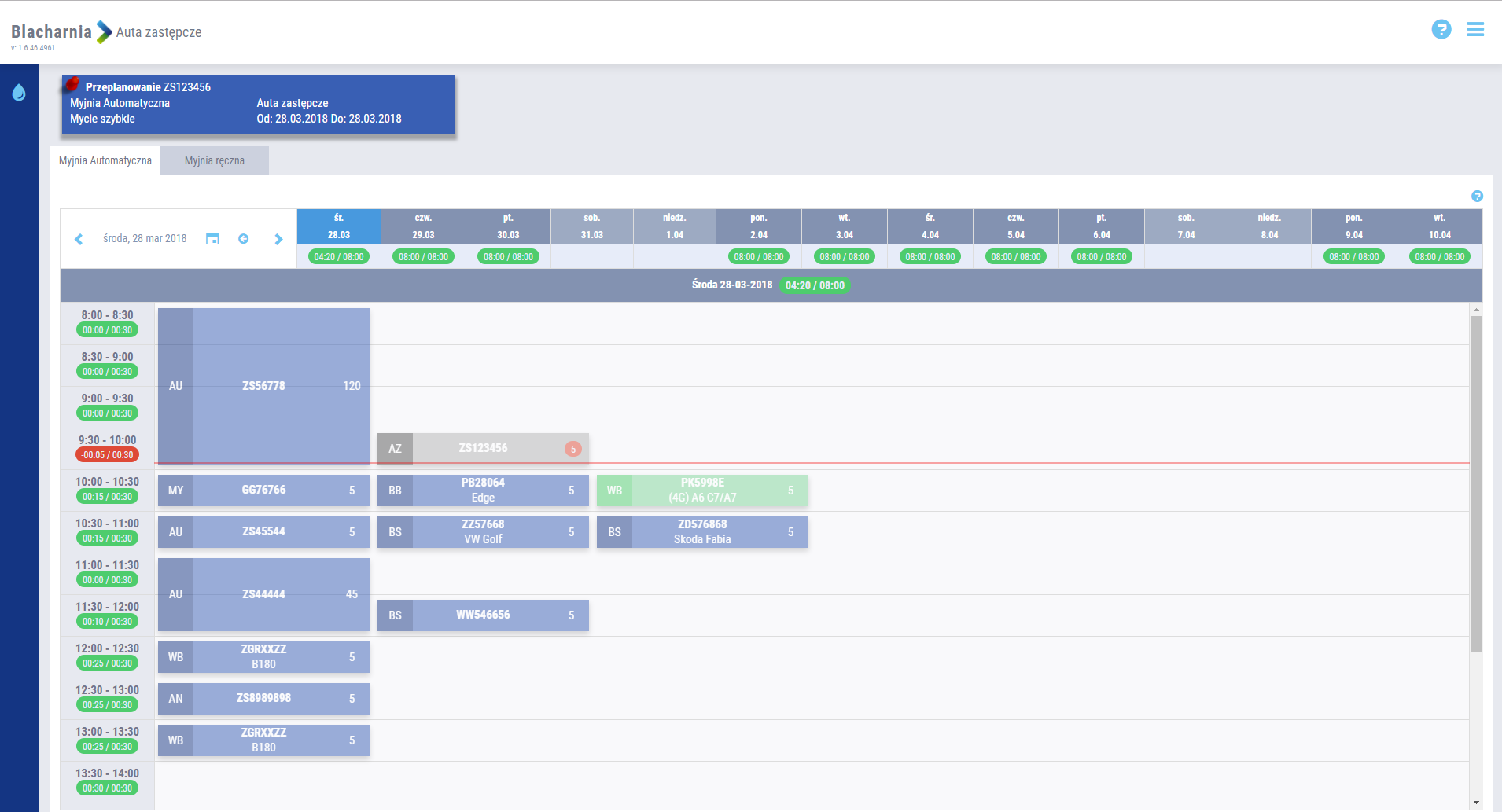This screenshot has height=812, width=1502.
Task: Click the circled back arrow icon
Action: [x=244, y=239]
